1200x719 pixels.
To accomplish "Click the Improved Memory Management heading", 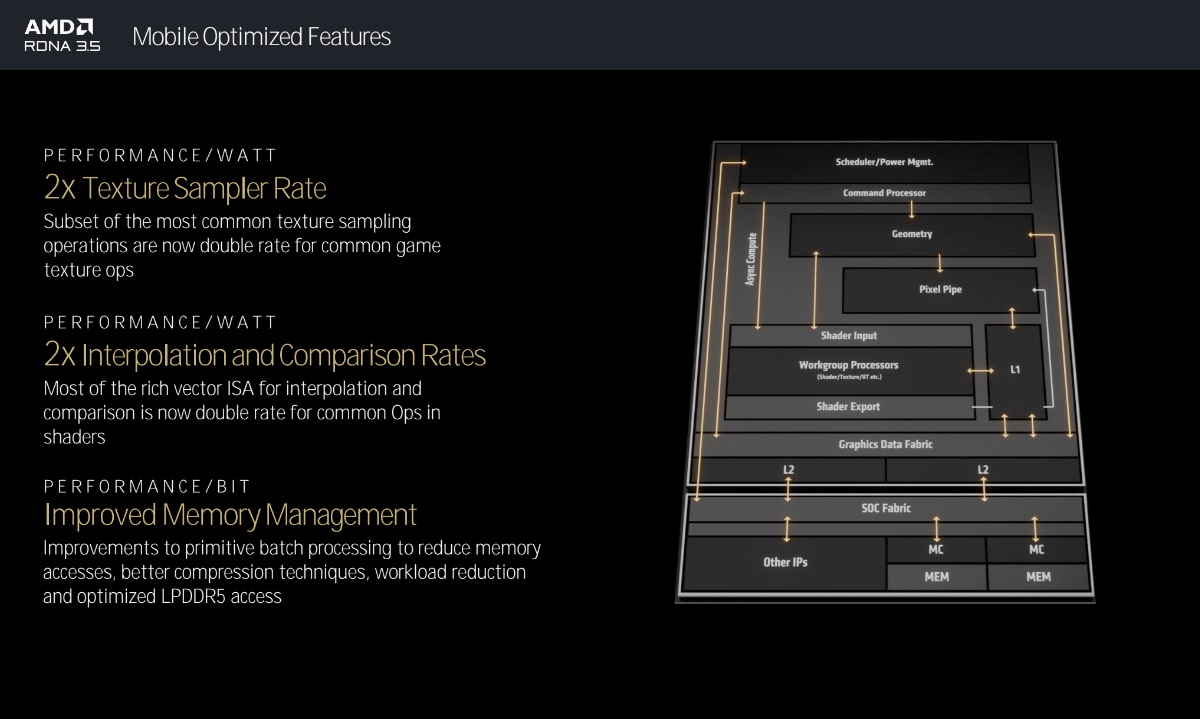I will pyautogui.click(x=230, y=515).
